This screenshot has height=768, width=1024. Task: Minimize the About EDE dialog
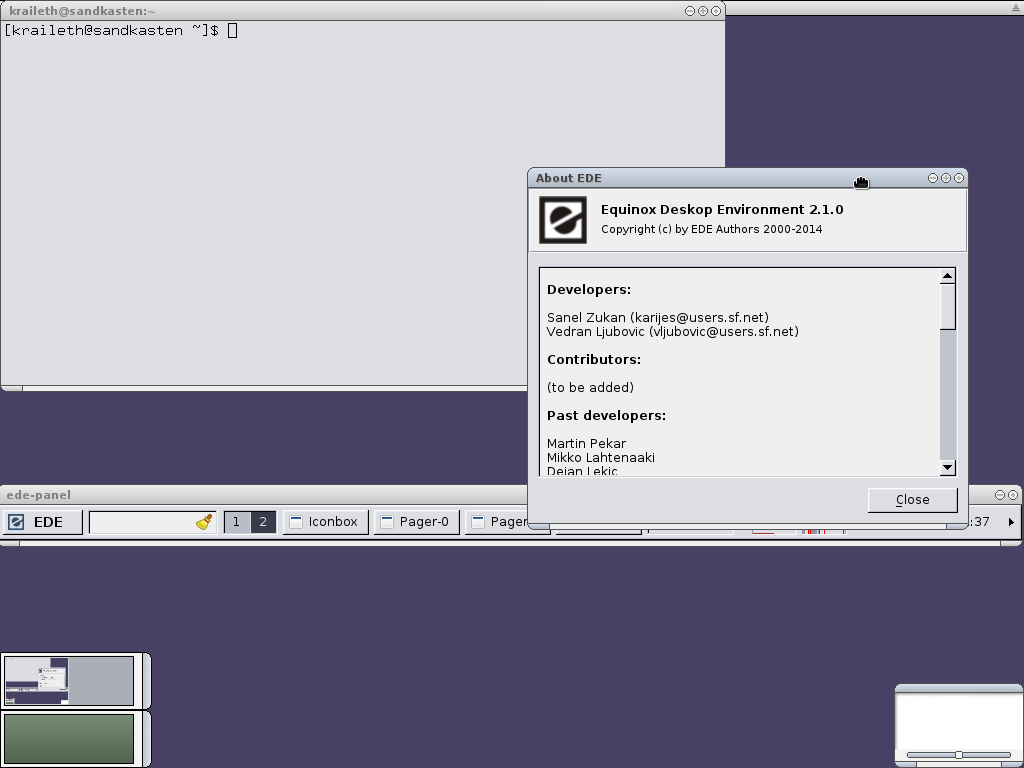tap(933, 178)
